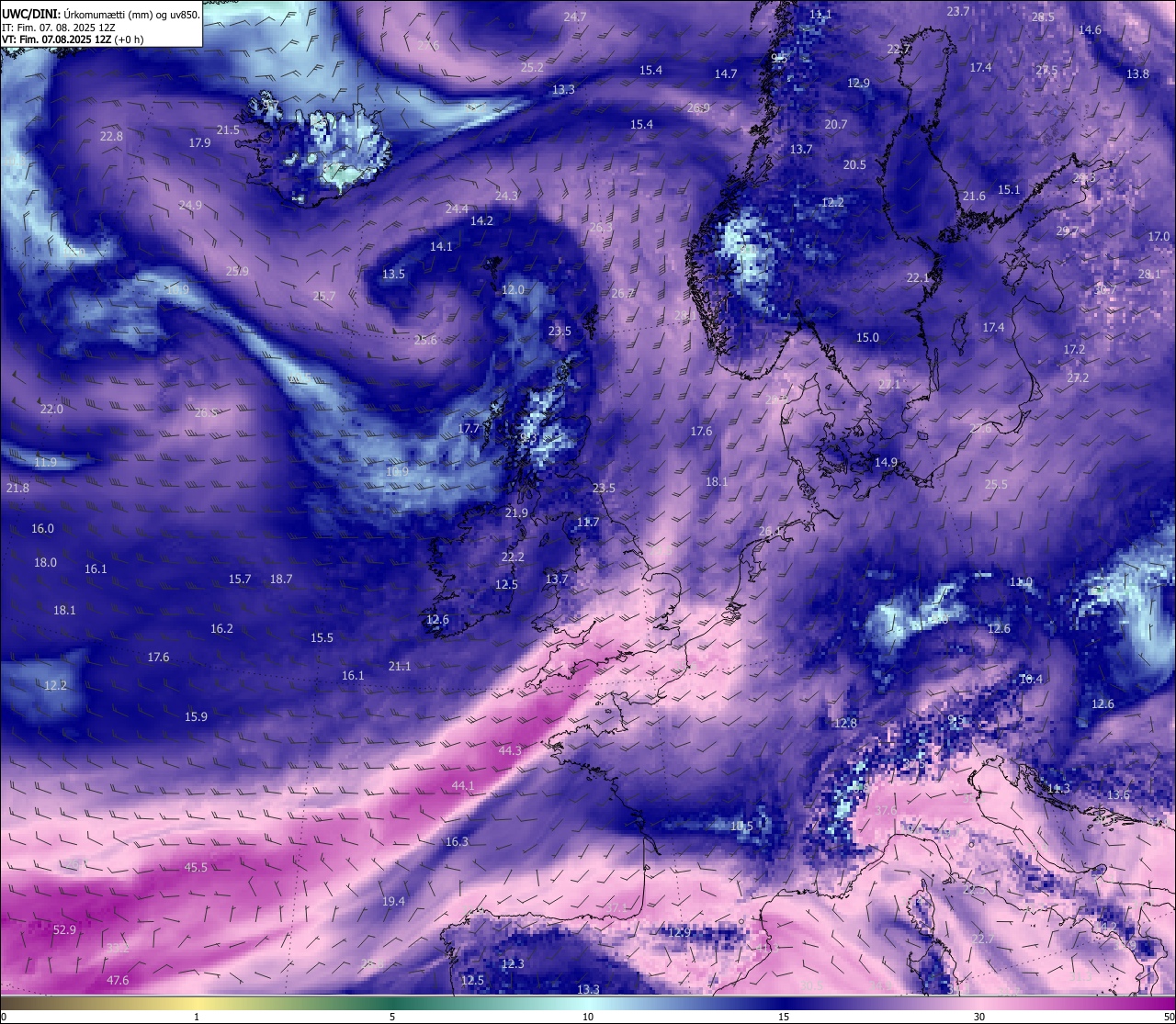Select the map value 22.2 over Ireland
Viewport: 1176px width, 1024px height.
point(513,557)
